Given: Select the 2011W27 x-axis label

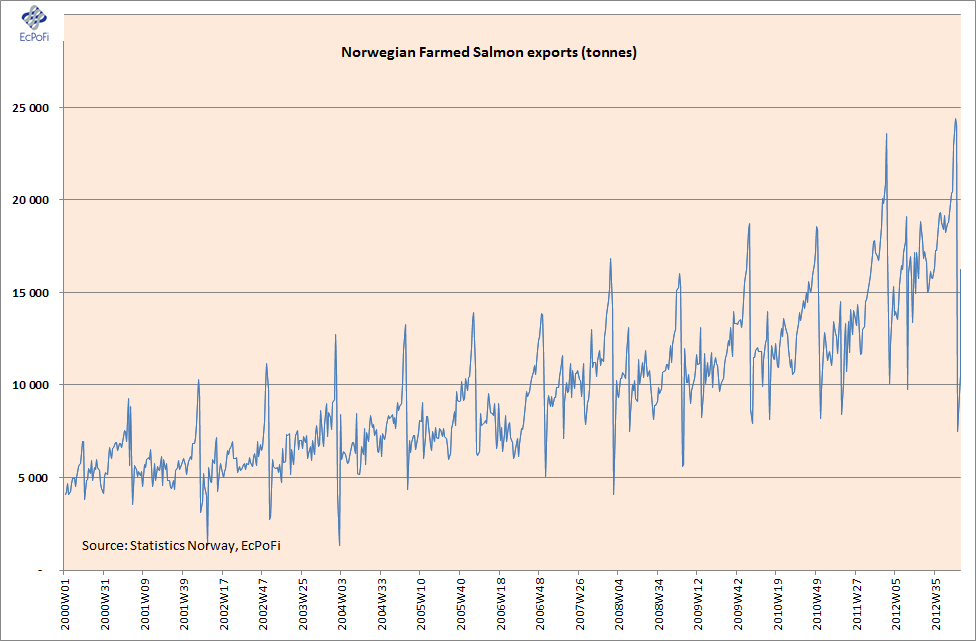Looking at the screenshot, I should 856,606.
